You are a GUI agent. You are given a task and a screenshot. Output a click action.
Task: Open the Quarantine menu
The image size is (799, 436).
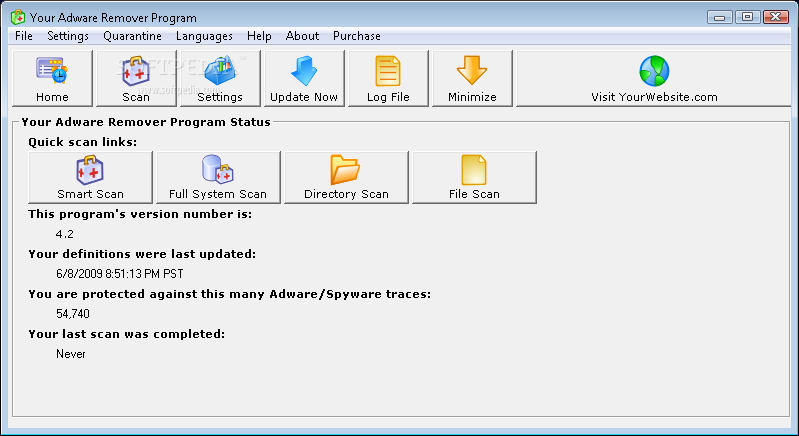[132, 36]
